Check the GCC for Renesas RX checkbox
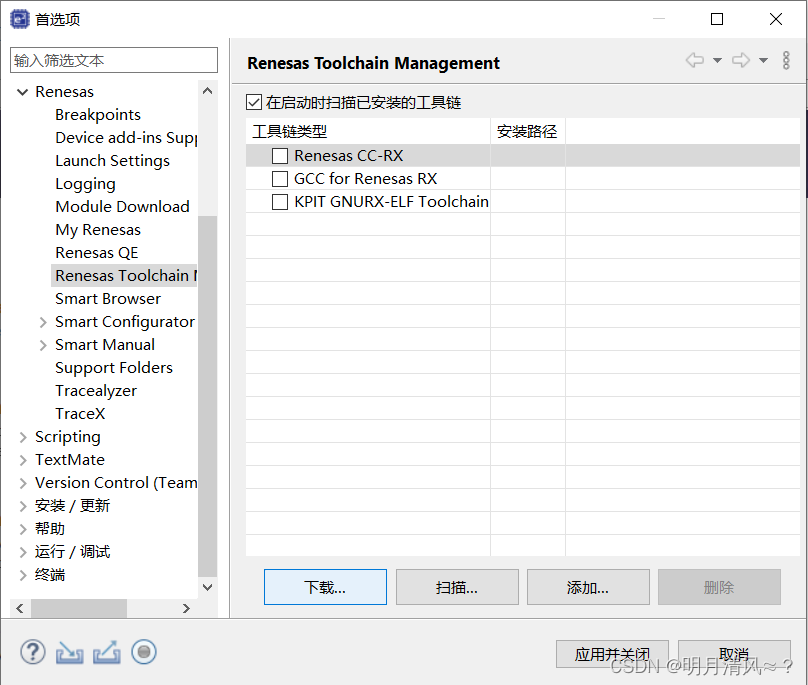Screen dimensions: 808x685 tap(280, 179)
